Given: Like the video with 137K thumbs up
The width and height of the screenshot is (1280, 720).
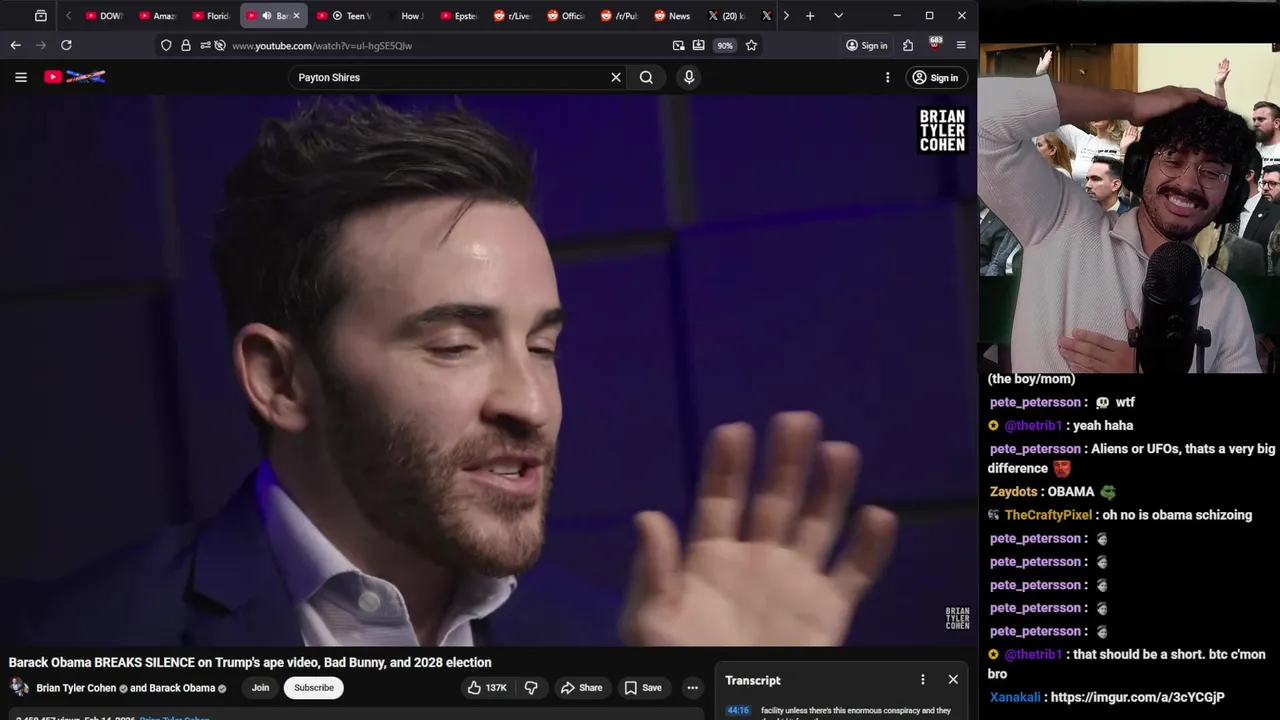Looking at the screenshot, I should pos(487,688).
